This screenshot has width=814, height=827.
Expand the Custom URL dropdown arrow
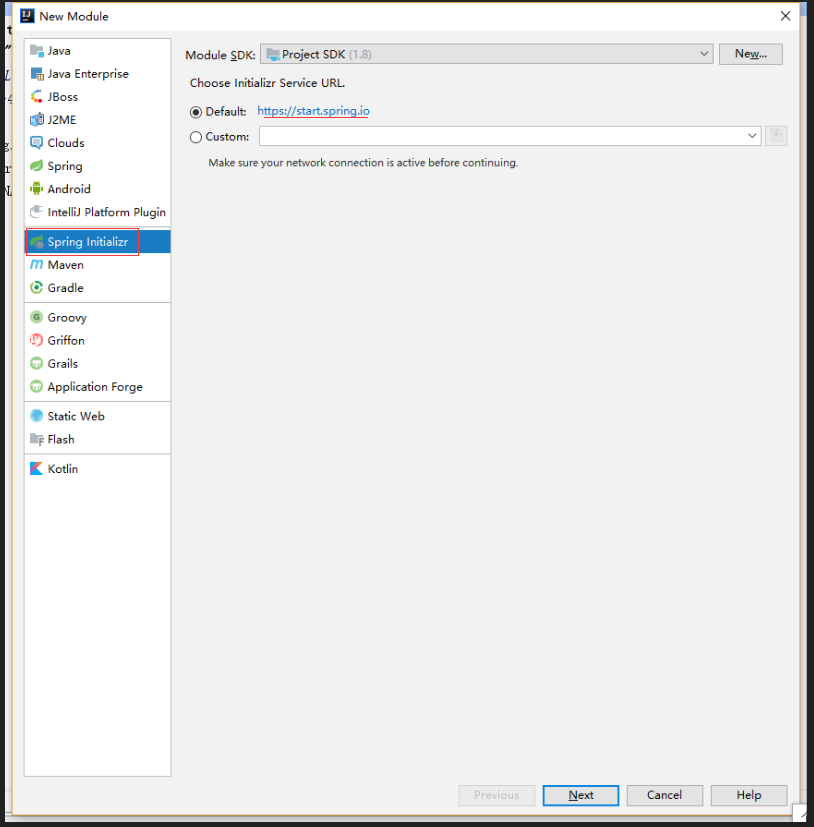tap(752, 136)
